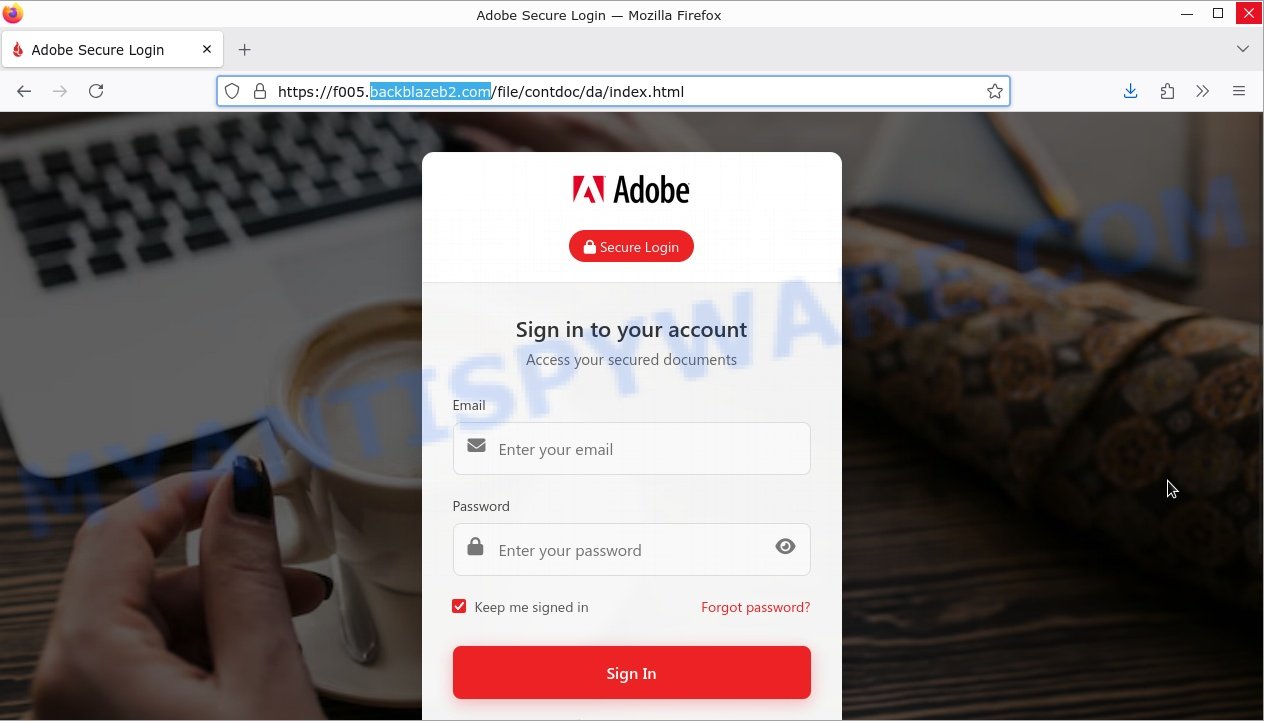Bookmark this page with the star icon
The width and height of the screenshot is (1264, 721).
tap(994, 91)
